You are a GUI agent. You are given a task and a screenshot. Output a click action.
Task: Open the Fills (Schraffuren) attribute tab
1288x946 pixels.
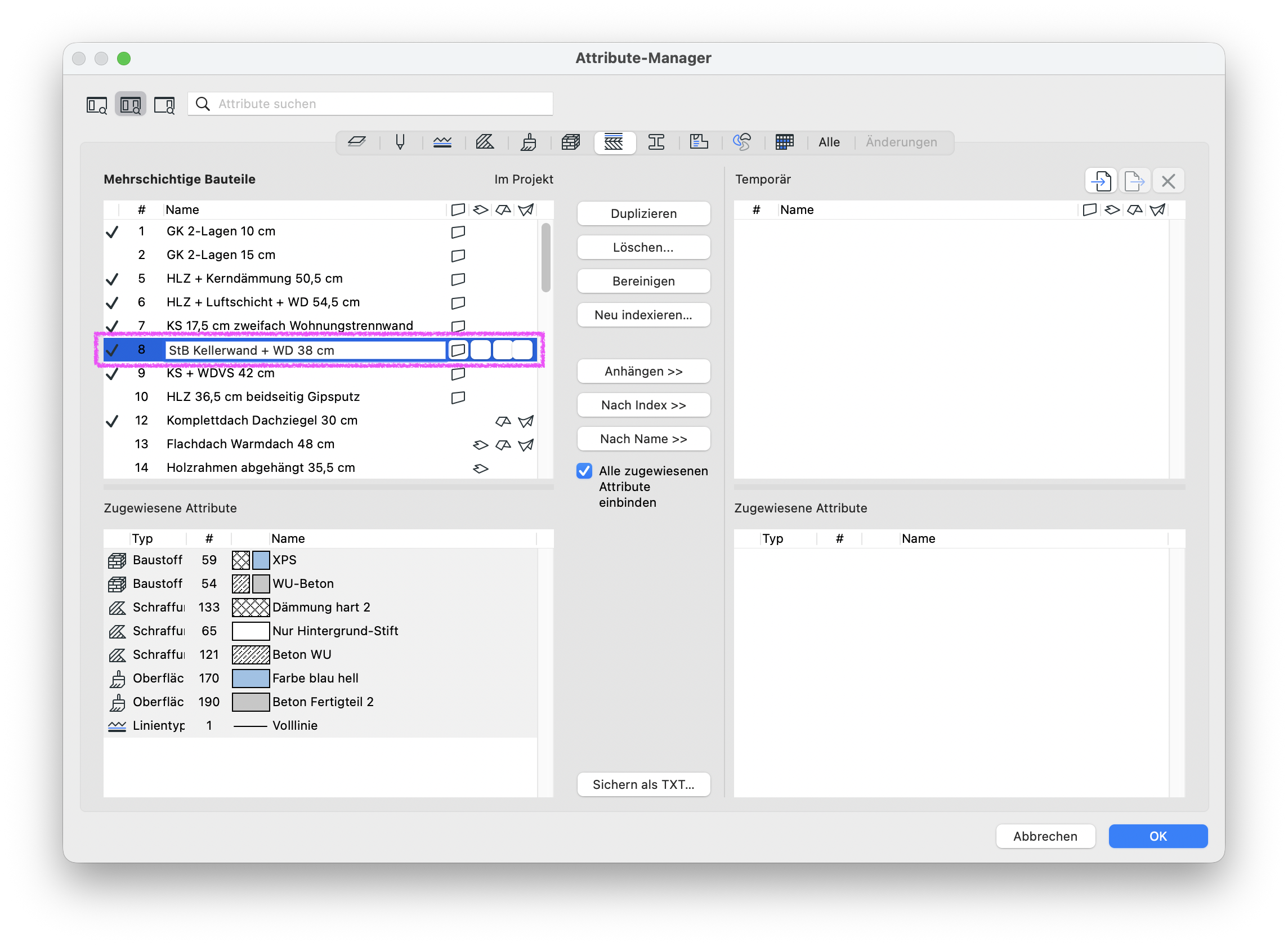click(485, 142)
